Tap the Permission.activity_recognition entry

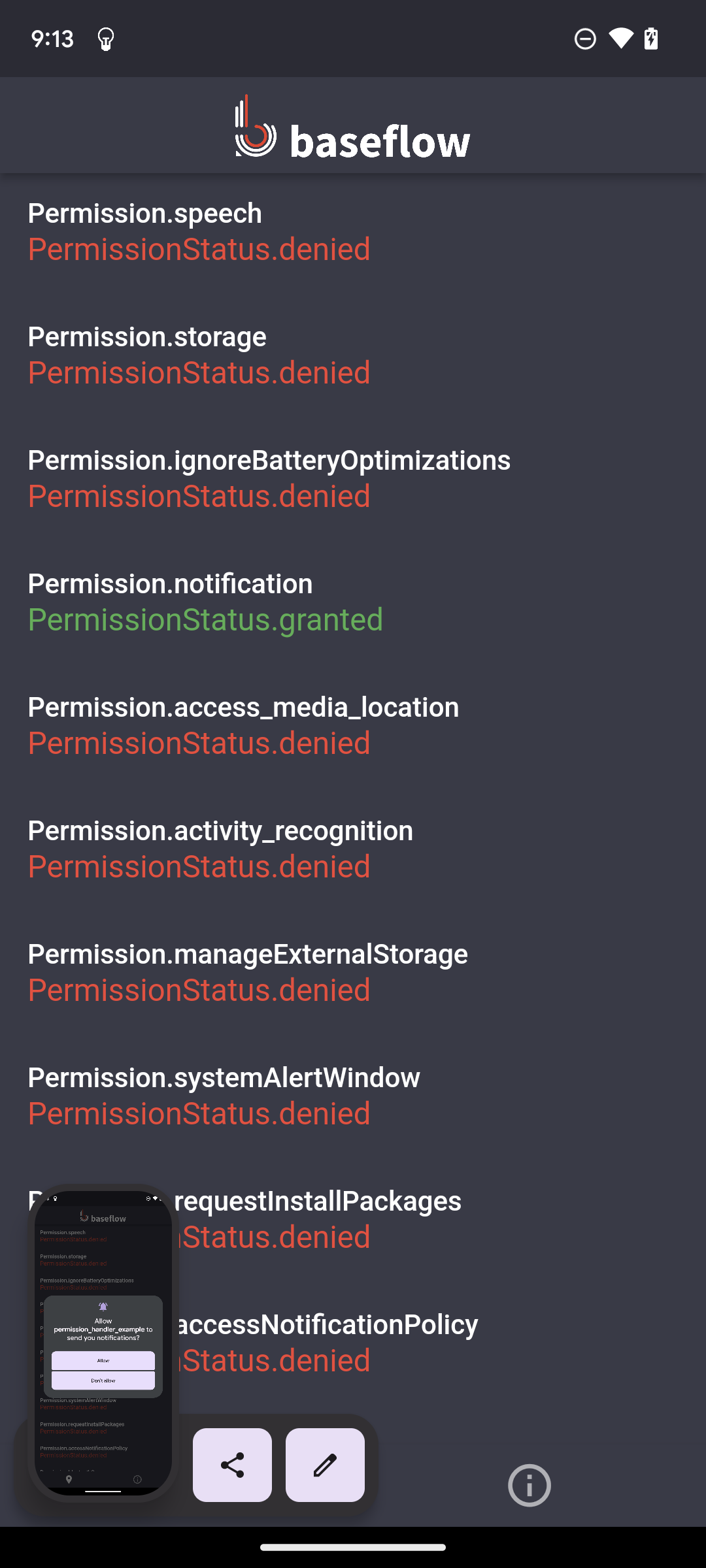point(220,847)
